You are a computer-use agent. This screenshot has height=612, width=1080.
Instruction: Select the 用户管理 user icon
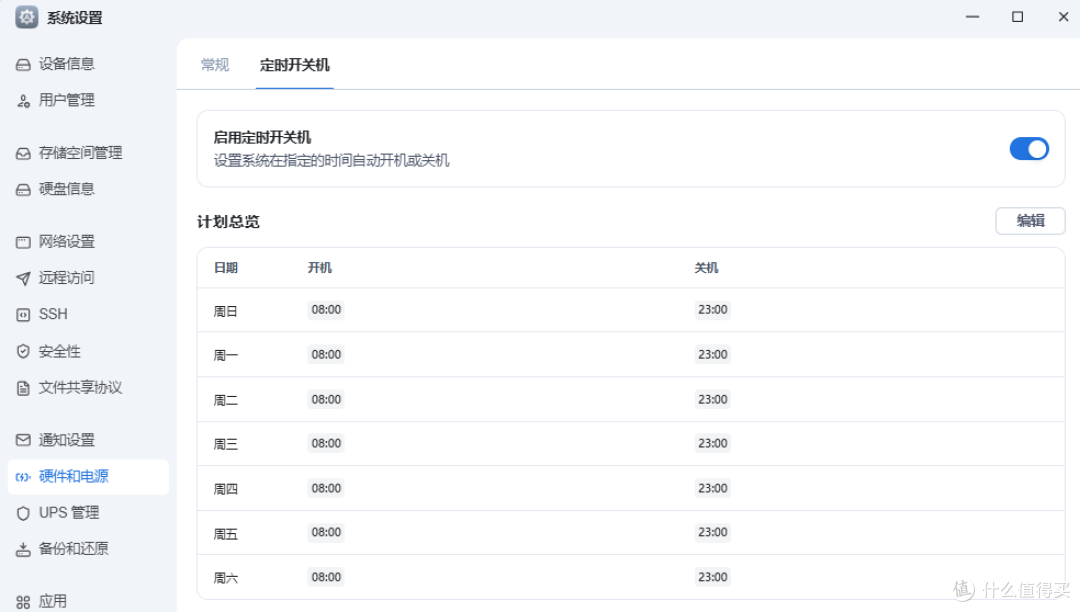coord(23,101)
